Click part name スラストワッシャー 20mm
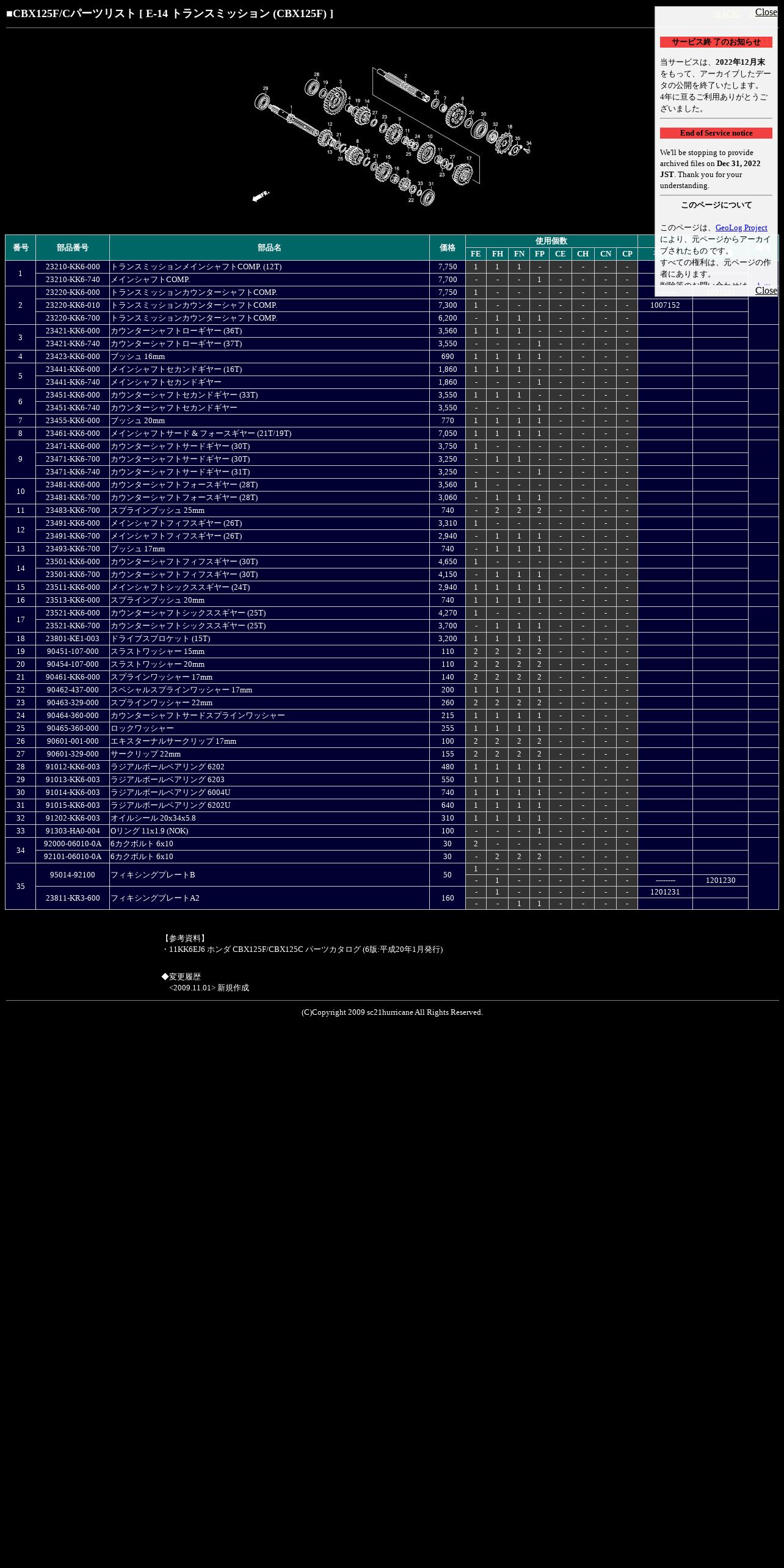Image resolution: width=784 pixels, height=1568 pixels. pyautogui.click(x=158, y=664)
